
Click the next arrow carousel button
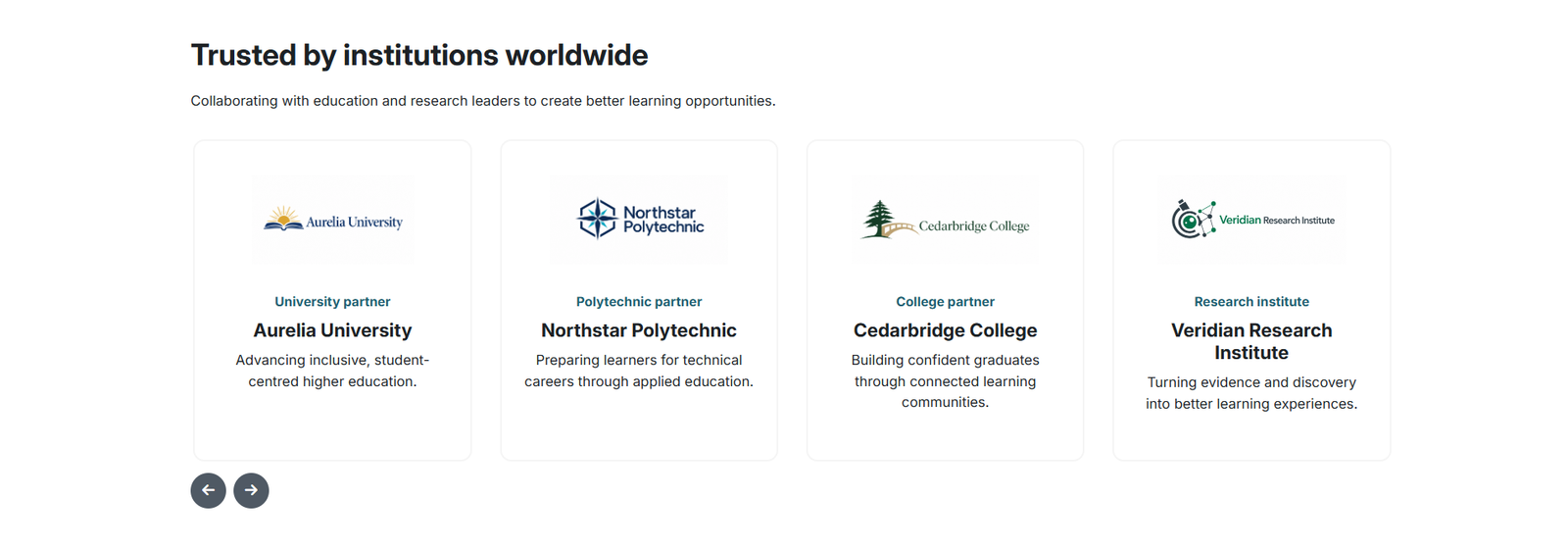click(251, 490)
